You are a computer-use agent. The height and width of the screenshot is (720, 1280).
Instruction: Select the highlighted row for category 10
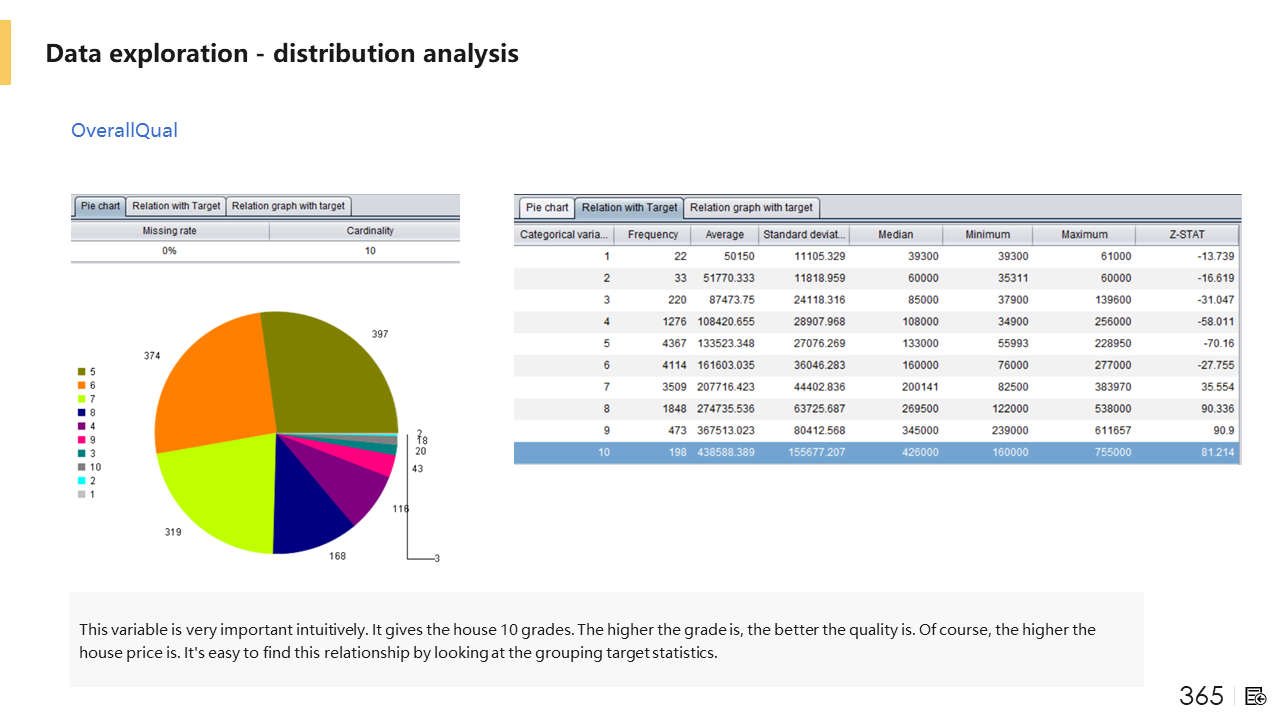coord(876,453)
